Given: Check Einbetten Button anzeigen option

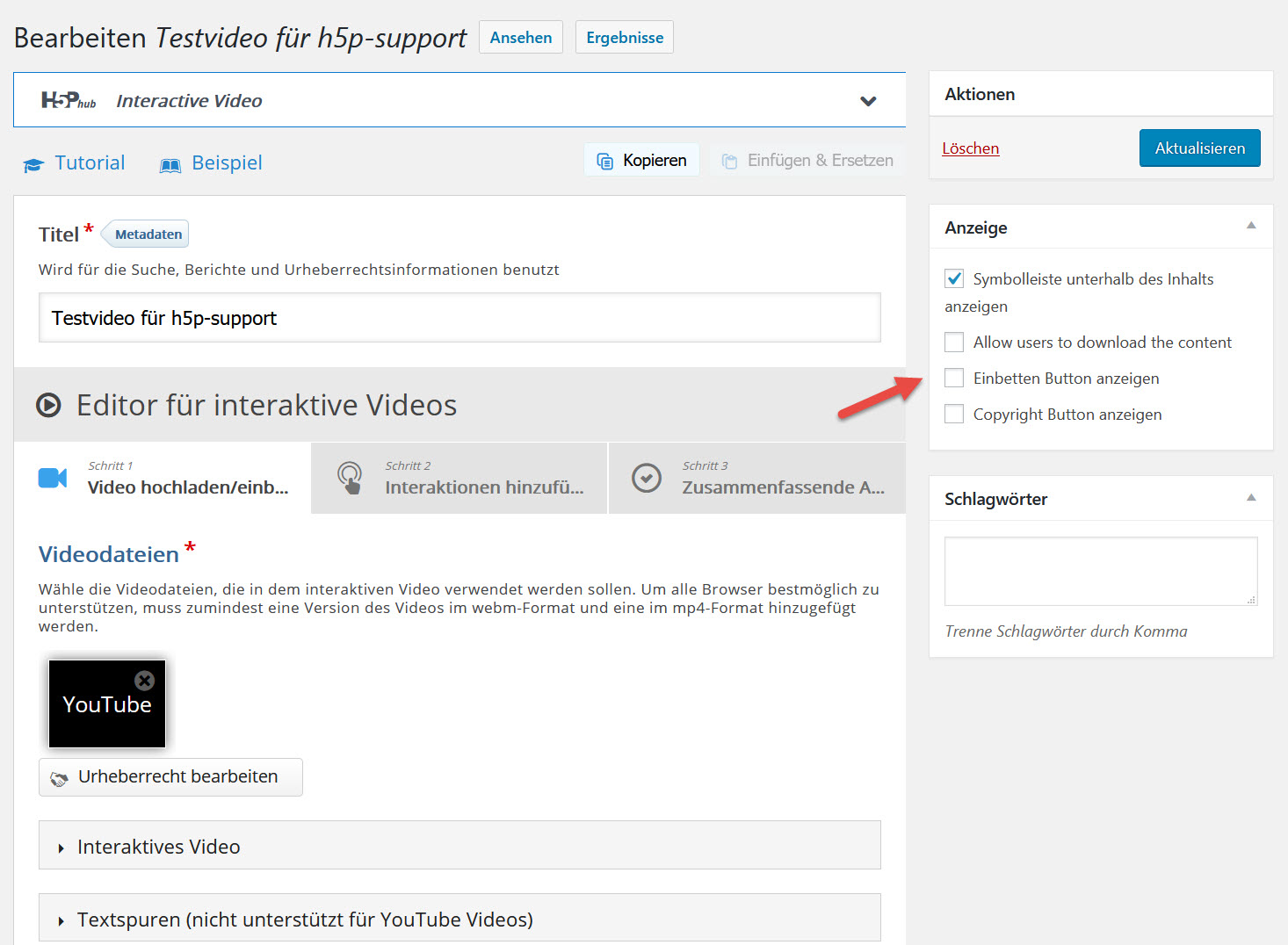Looking at the screenshot, I should click(x=954, y=378).
